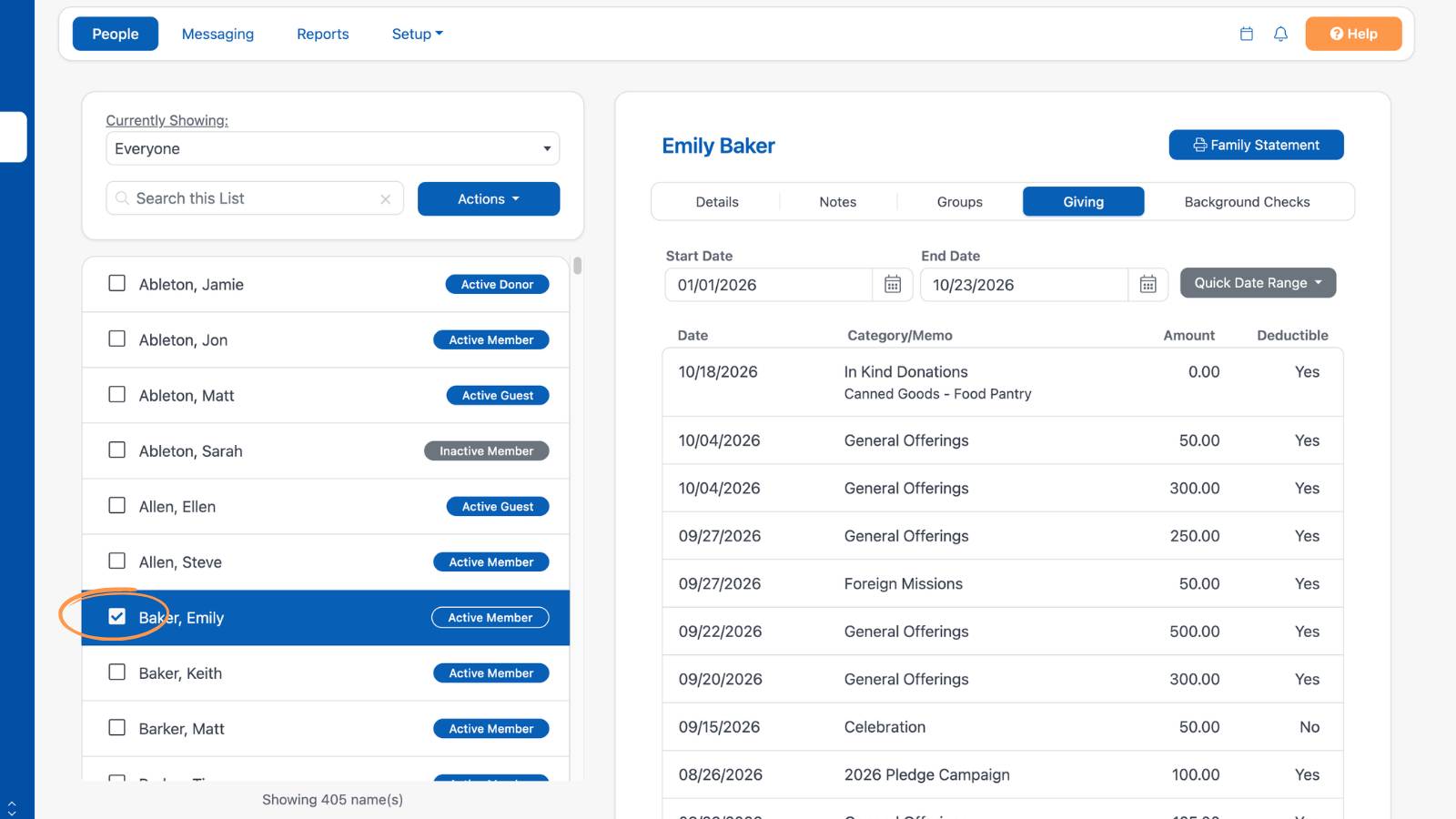The height and width of the screenshot is (819, 1456).
Task: Uncheck the box for Baker, Emily
Action: [117, 616]
